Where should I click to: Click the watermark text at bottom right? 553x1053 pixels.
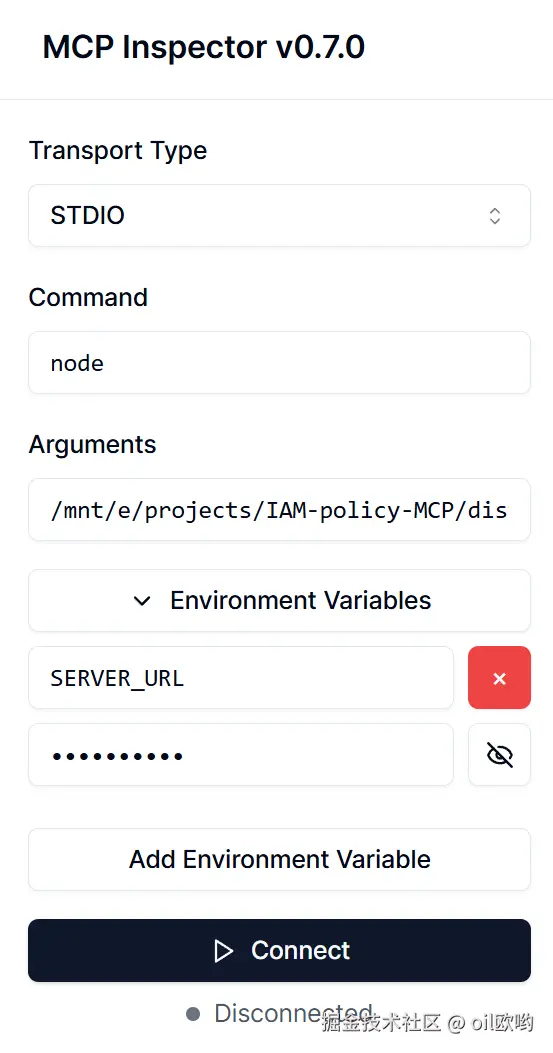[x=427, y=1023]
